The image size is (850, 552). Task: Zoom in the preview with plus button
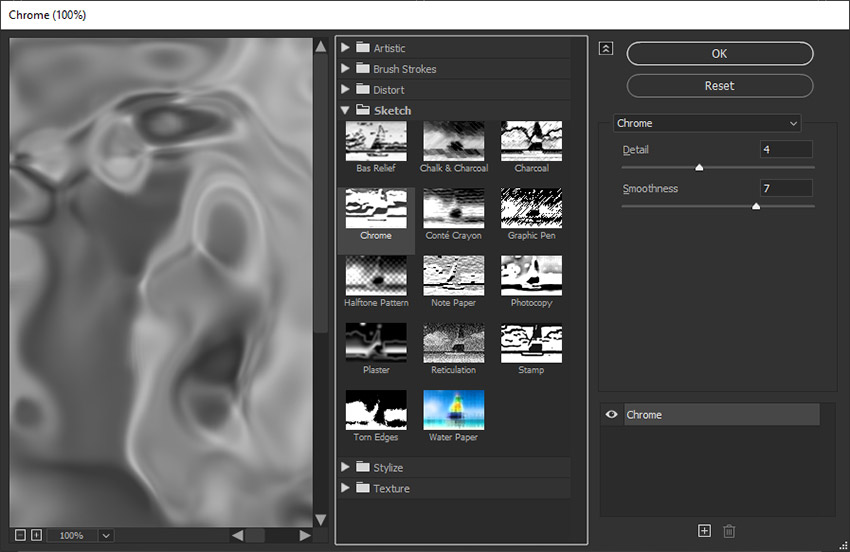coord(36,535)
